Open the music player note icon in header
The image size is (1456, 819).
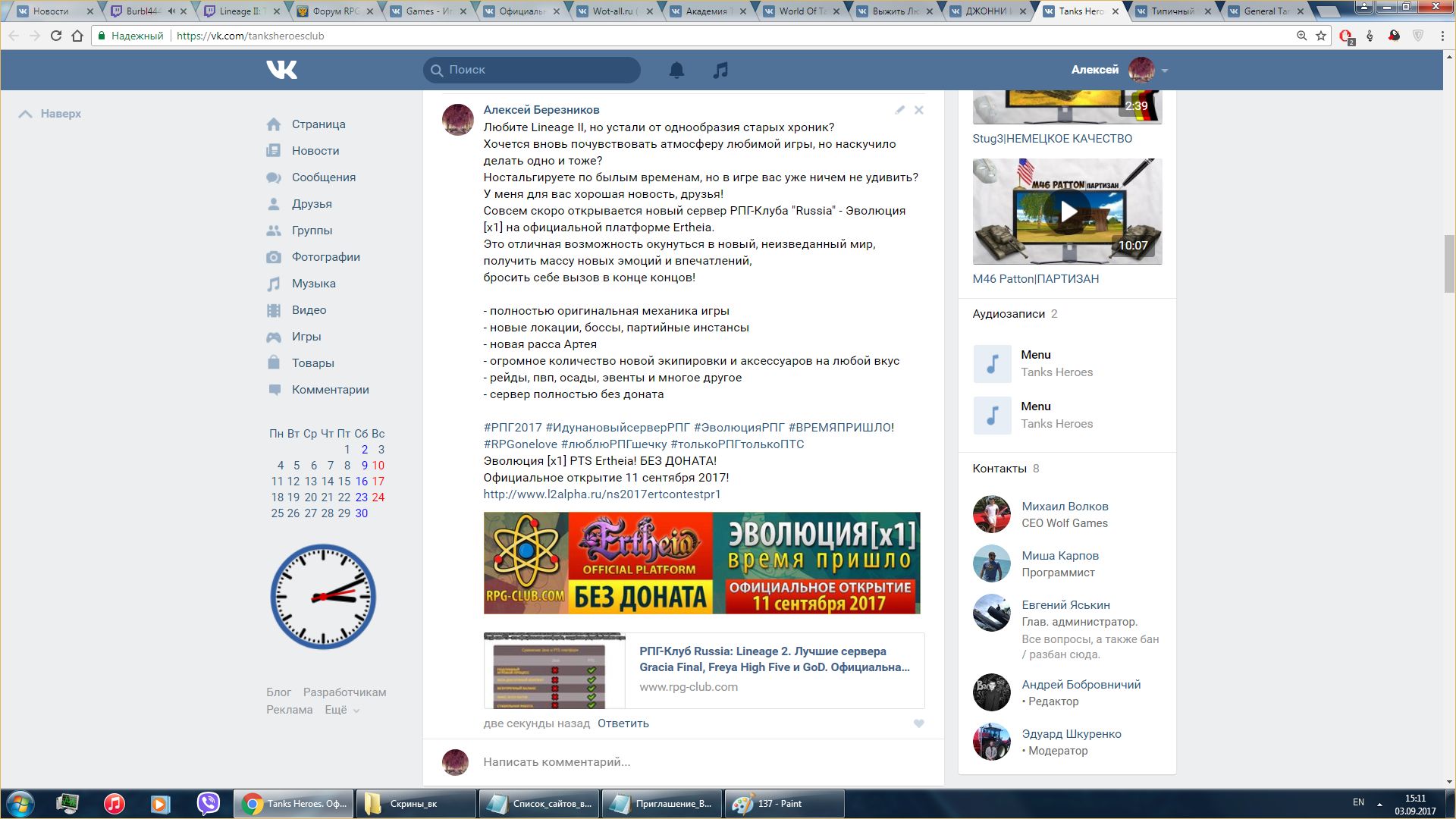pyautogui.click(x=720, y=70)
